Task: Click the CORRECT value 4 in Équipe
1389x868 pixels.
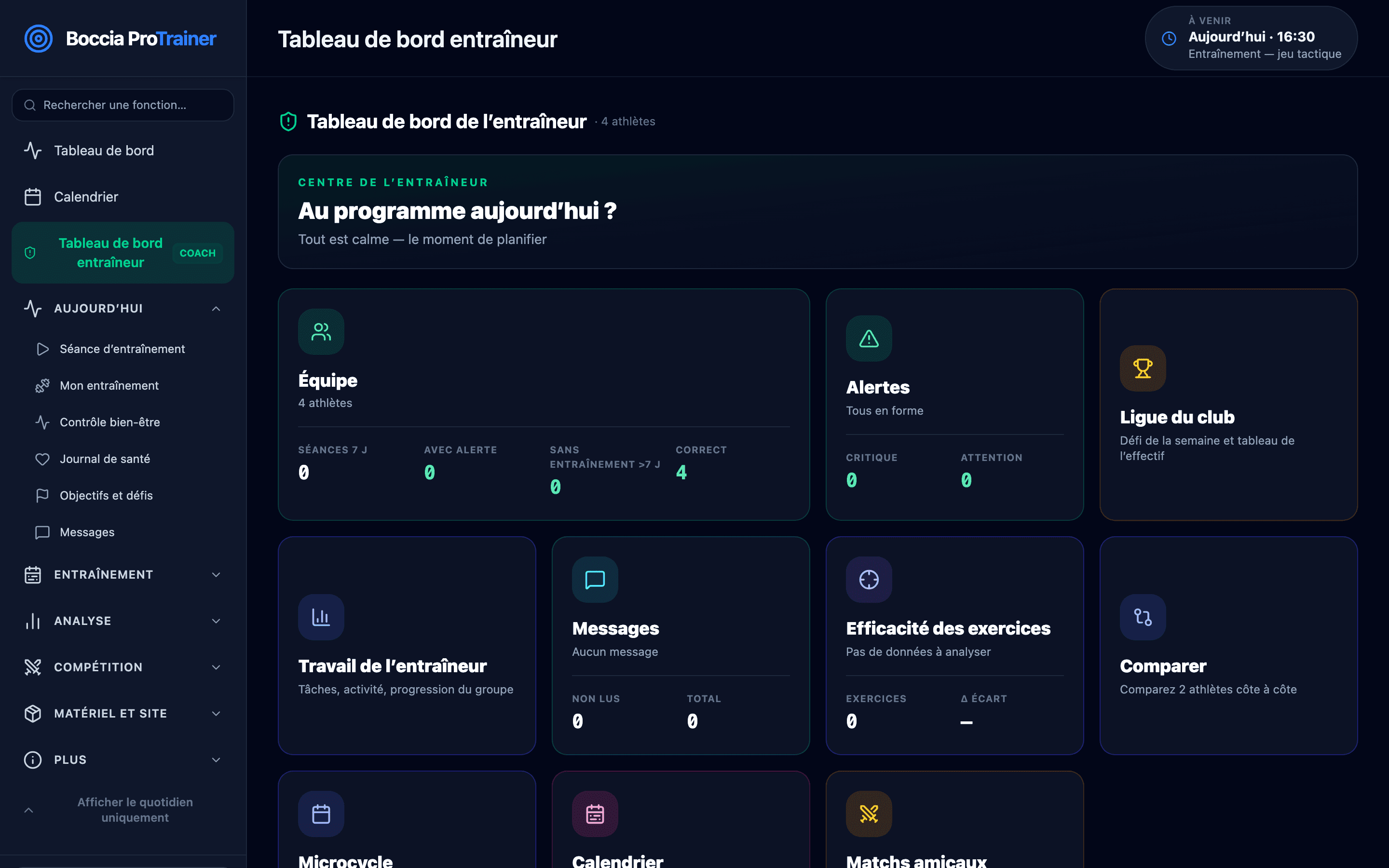Action: pyautogui.click(x=681, y=473)
